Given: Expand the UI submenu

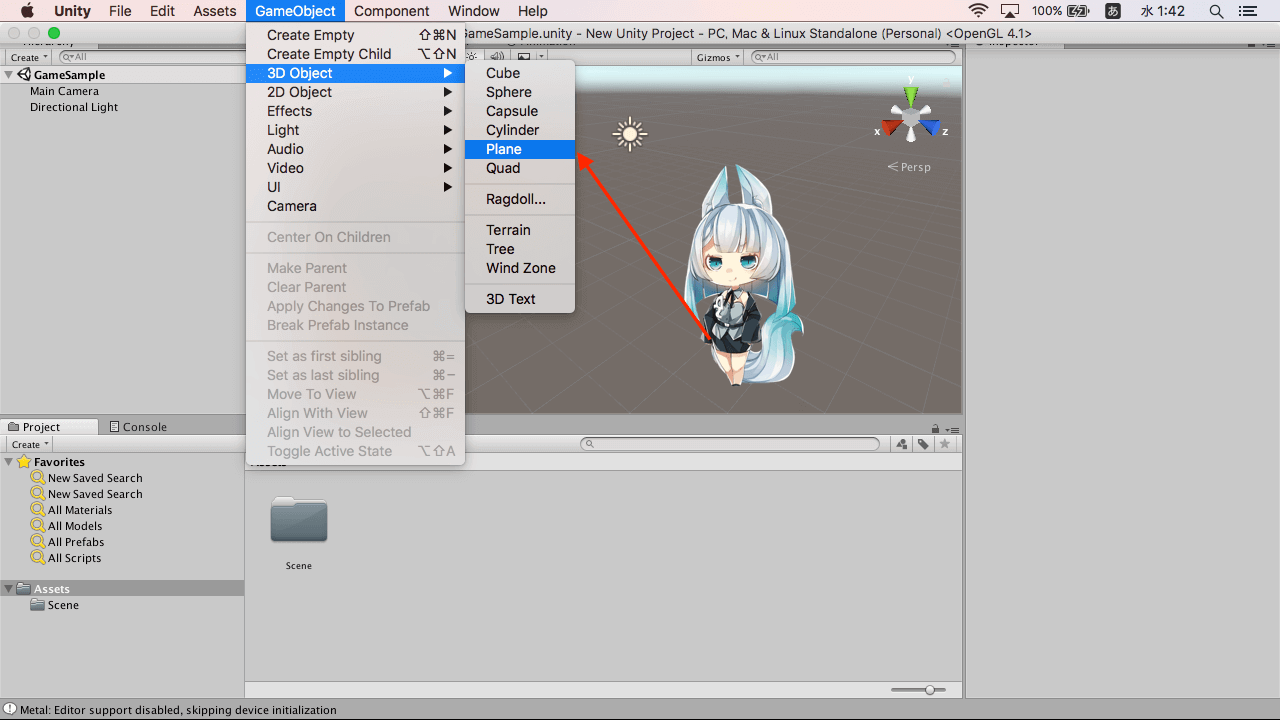Looking at the screenshot, I should coord(355,187).
